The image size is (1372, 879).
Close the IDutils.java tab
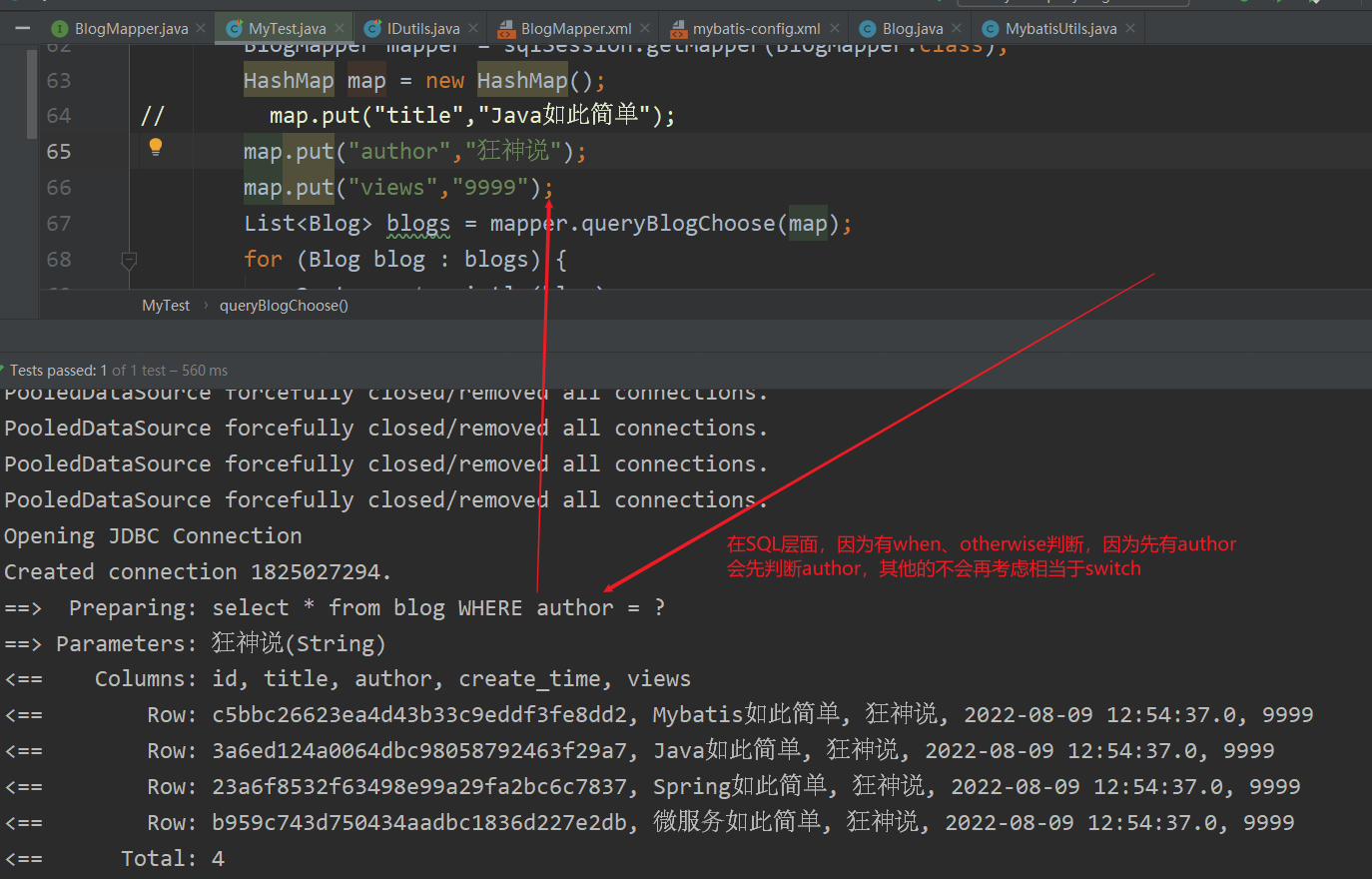click(473, 28)
